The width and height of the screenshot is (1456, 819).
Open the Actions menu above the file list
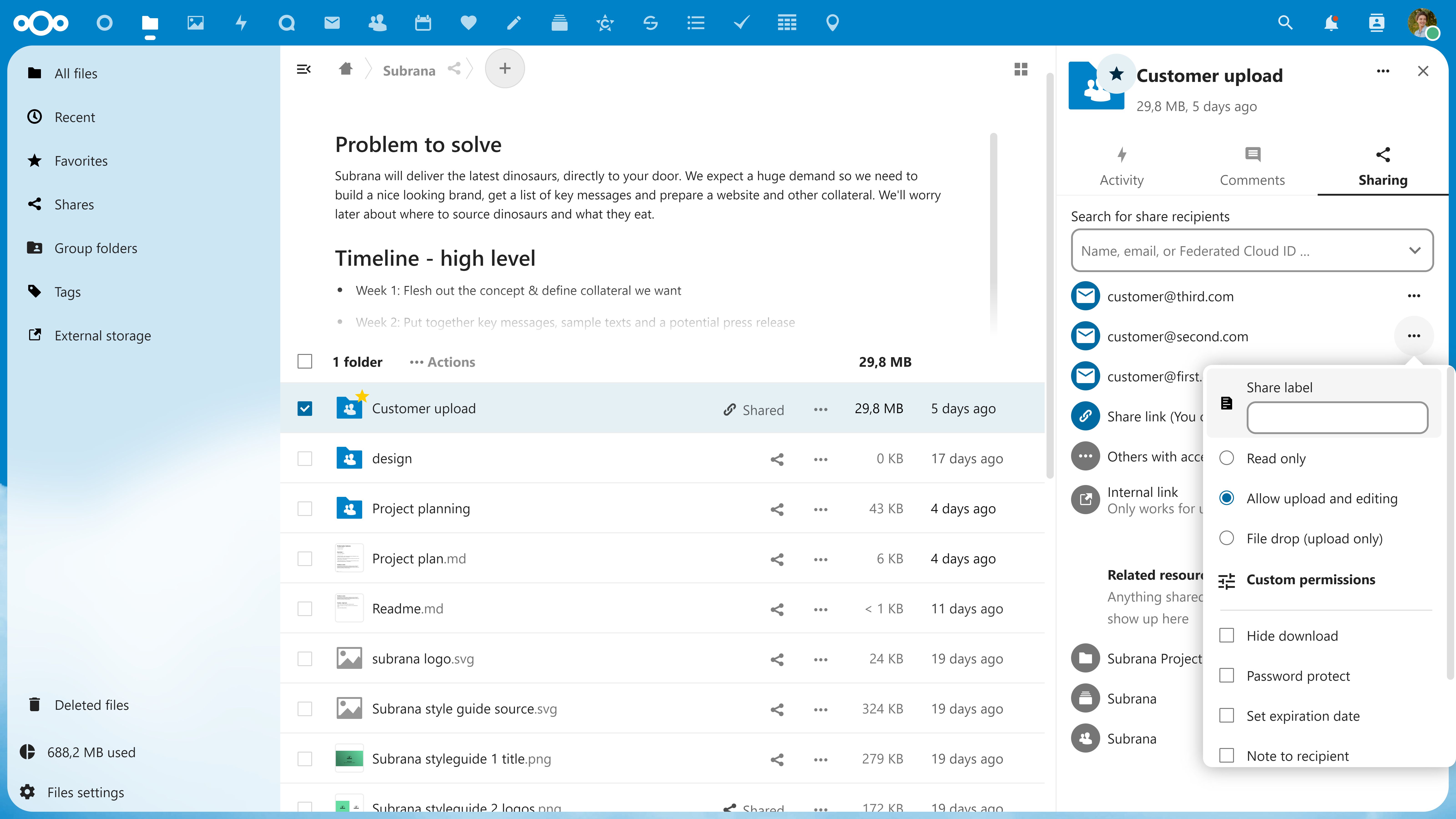pos(442,362)
